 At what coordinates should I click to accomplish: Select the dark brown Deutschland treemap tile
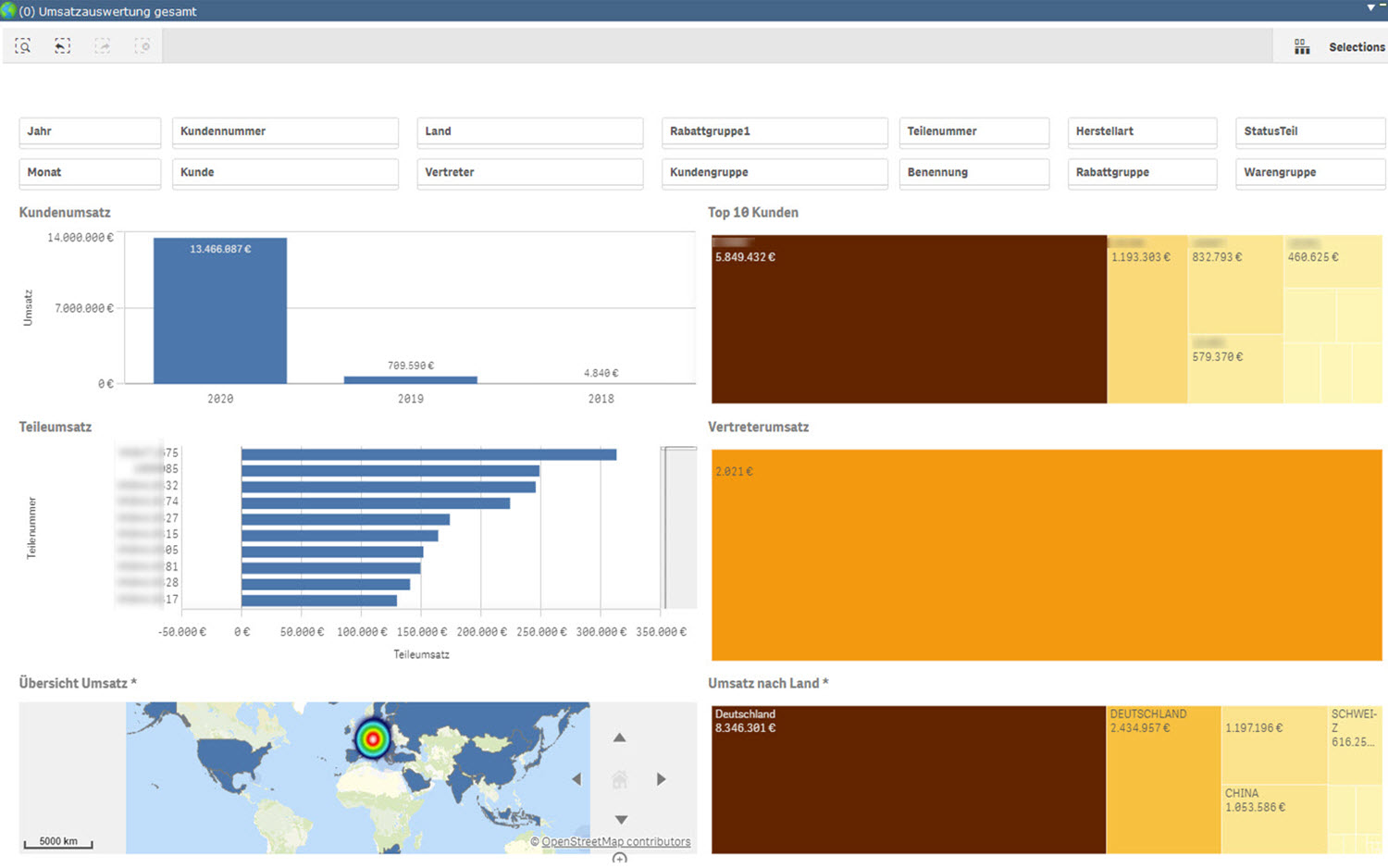(x=908, y=780)
